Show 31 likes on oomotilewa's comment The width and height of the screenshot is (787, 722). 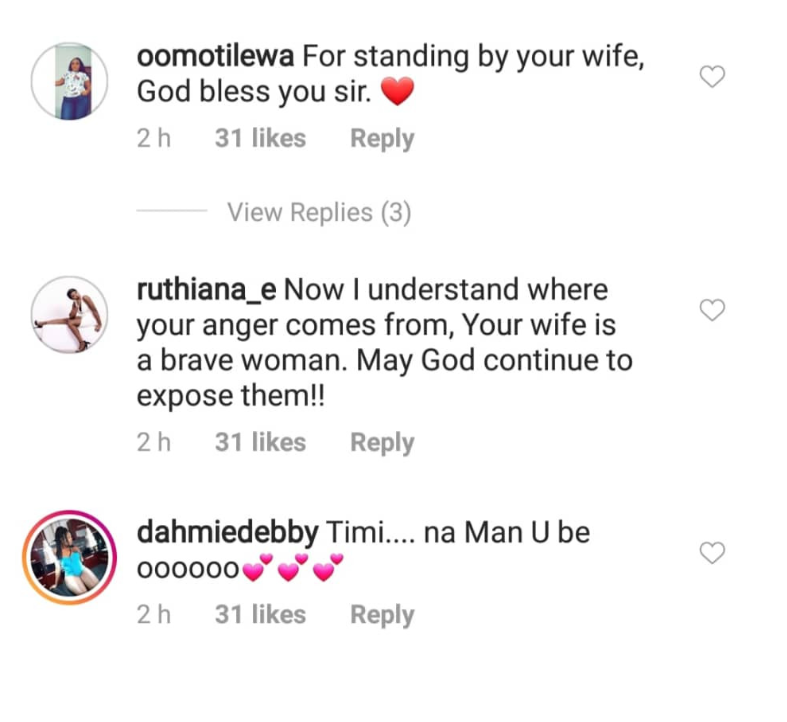[260, 139]
